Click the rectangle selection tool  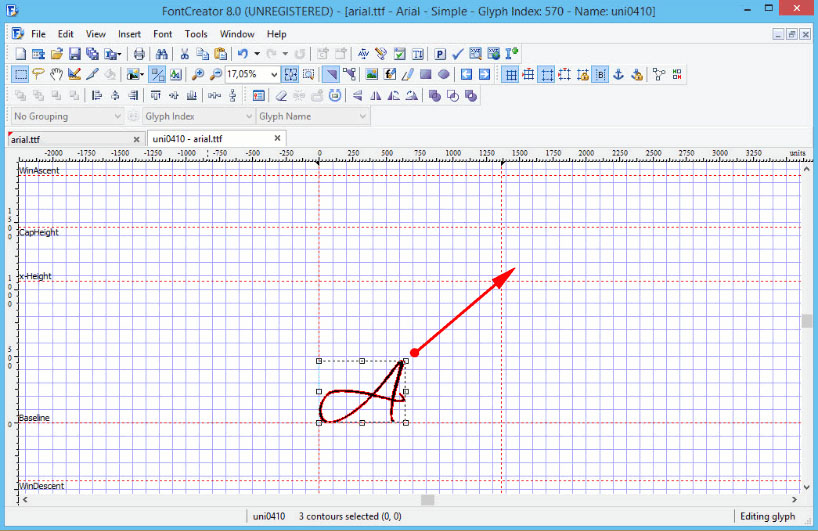point(20,75)
